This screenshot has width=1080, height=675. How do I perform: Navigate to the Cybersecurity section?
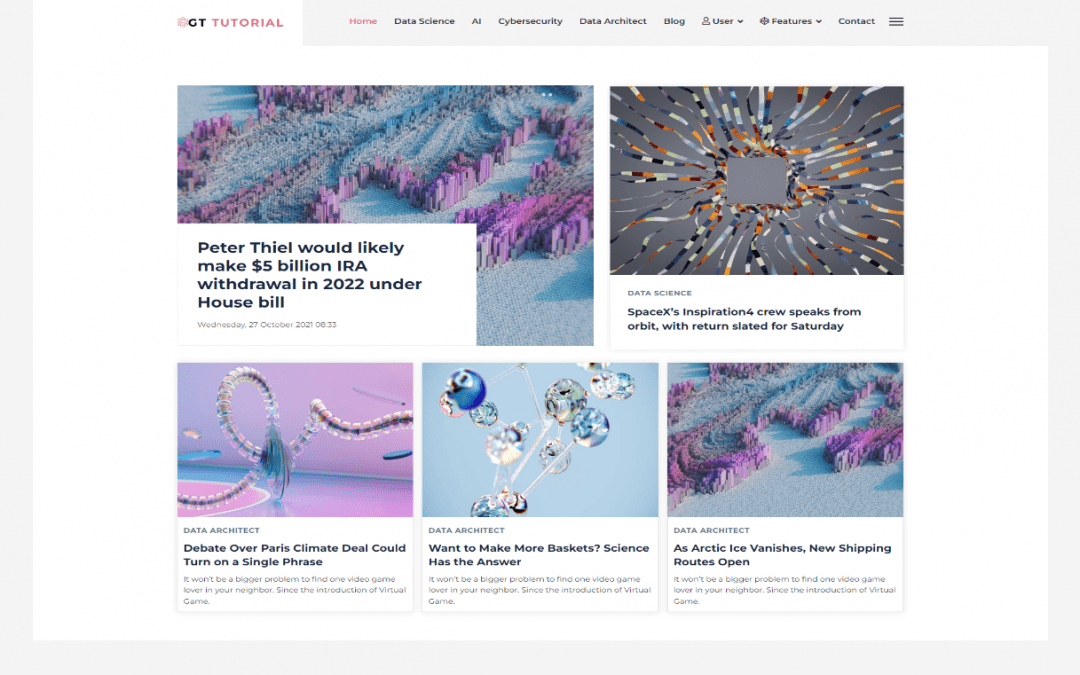pos(530,21)
